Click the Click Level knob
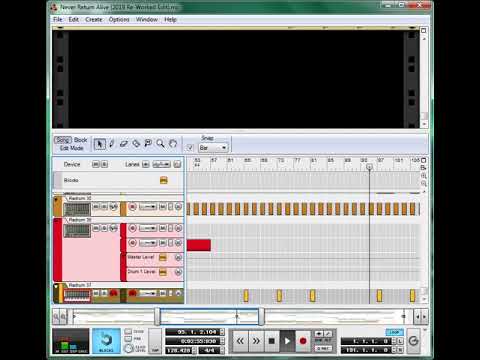Screen dimensions: 480x360 pyautogui.click(x=129, y=349)
